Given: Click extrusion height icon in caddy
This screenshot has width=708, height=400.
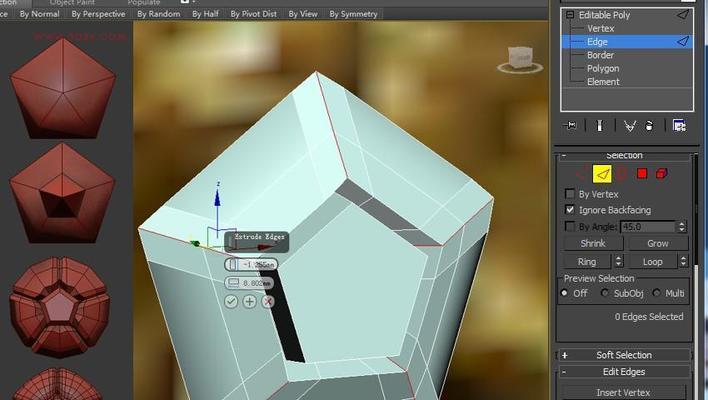Looking at the screenshot, I should (233, 265).
